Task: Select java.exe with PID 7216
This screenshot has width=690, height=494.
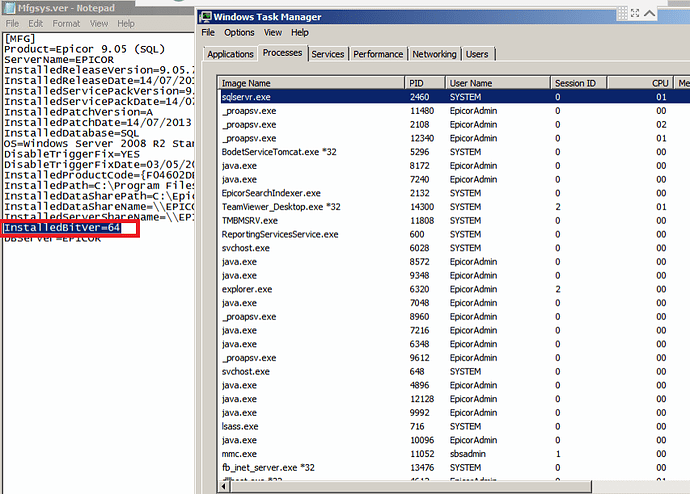Action: (455, 330)
